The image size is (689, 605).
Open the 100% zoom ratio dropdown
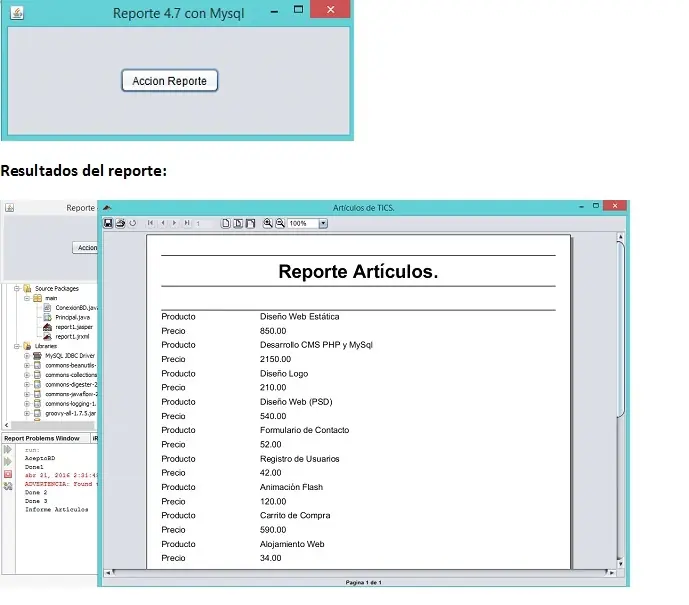[323, 224]
